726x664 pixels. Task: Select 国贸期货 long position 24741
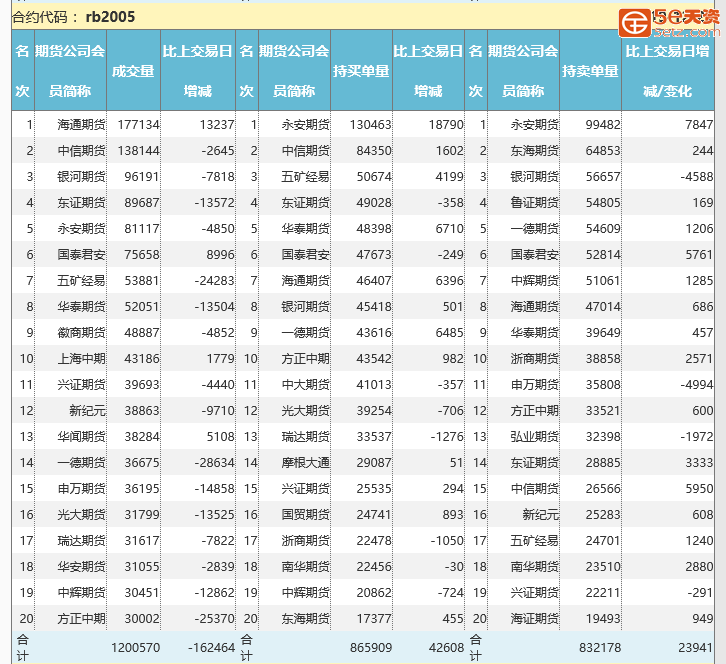tap(374, 514)
